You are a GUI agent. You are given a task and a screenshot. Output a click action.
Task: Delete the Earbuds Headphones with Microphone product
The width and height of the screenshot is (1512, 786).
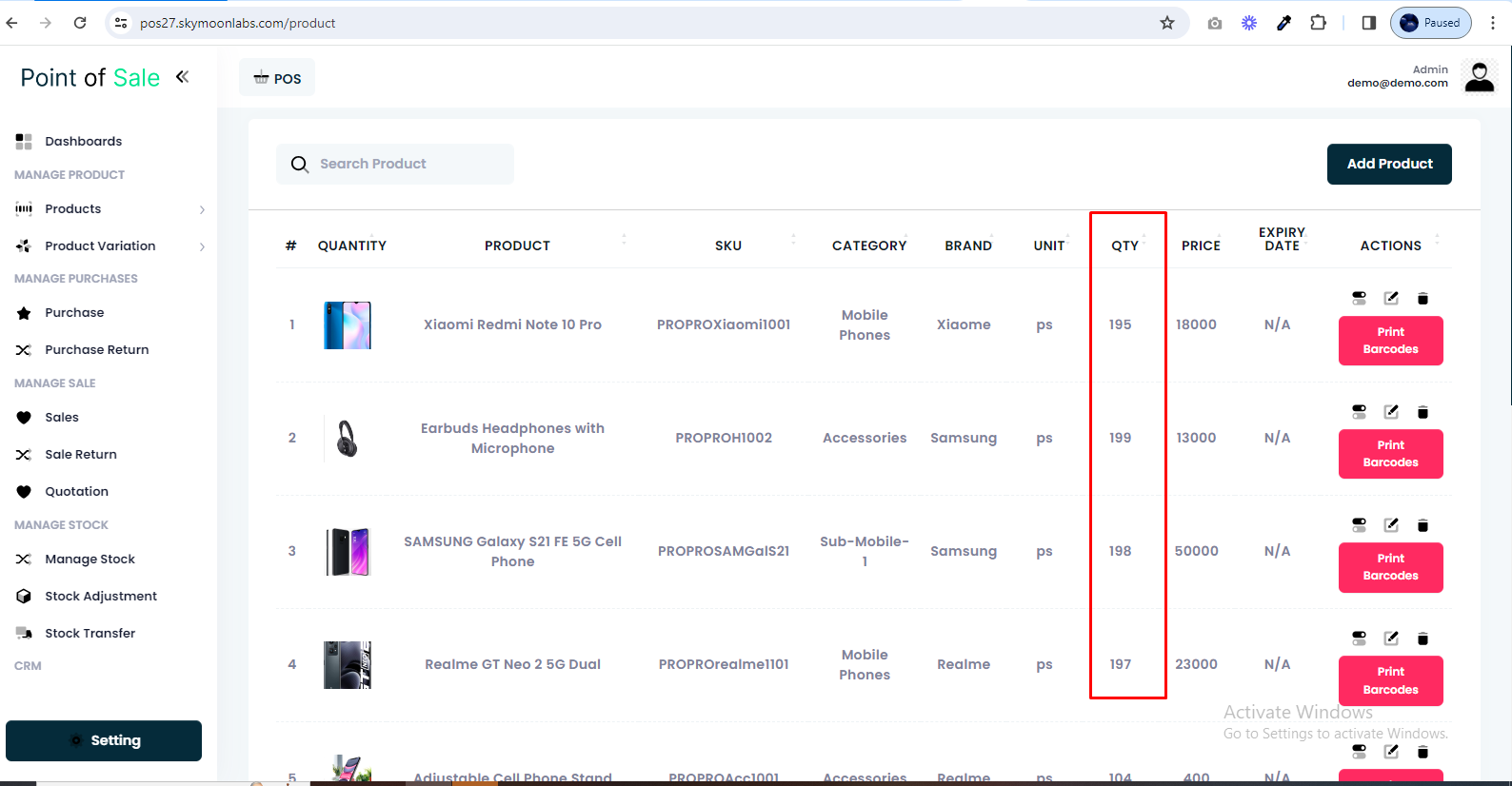pyautogui.click(x=1422, y=412)
